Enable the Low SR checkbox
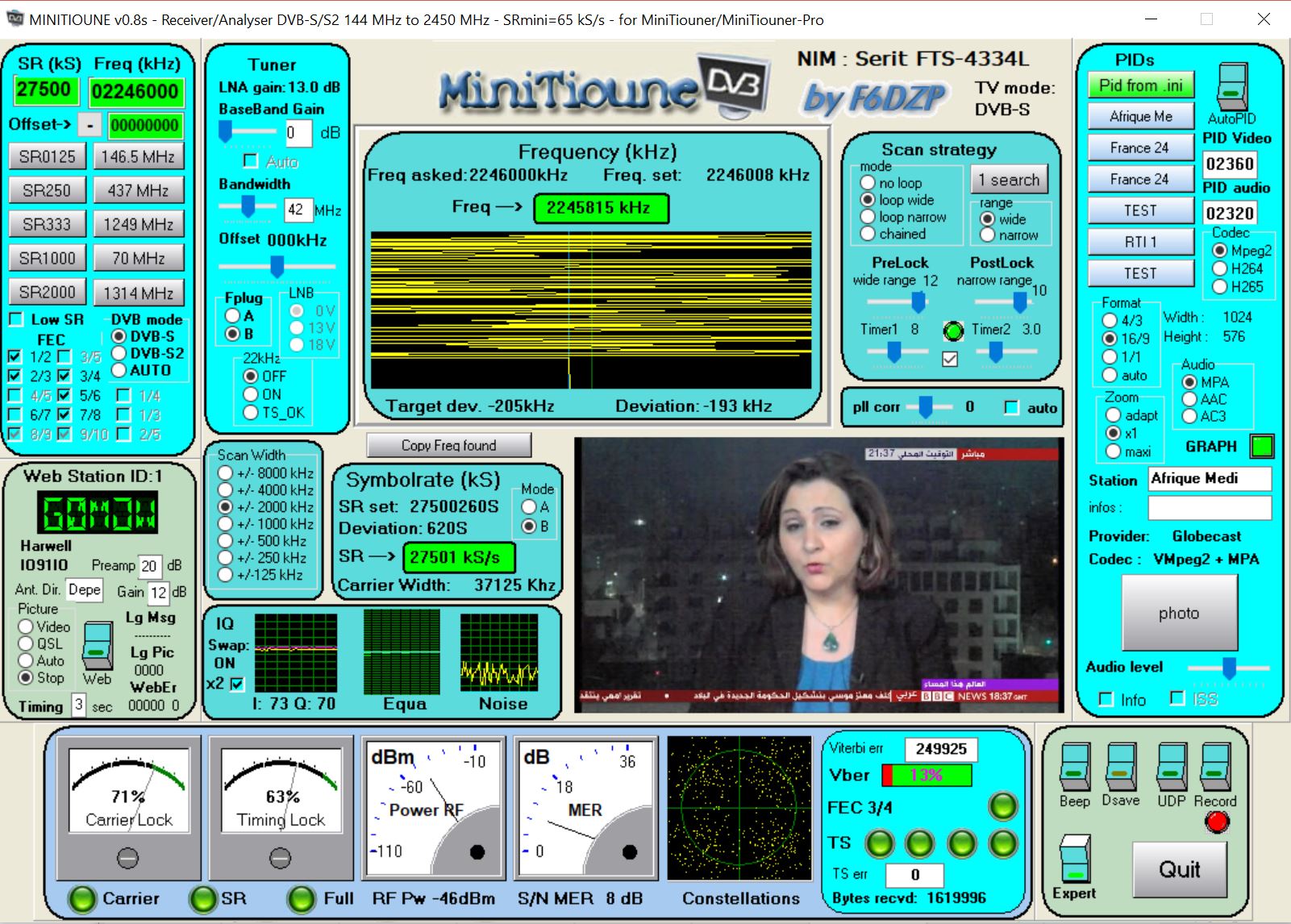 tap(15, 319)
